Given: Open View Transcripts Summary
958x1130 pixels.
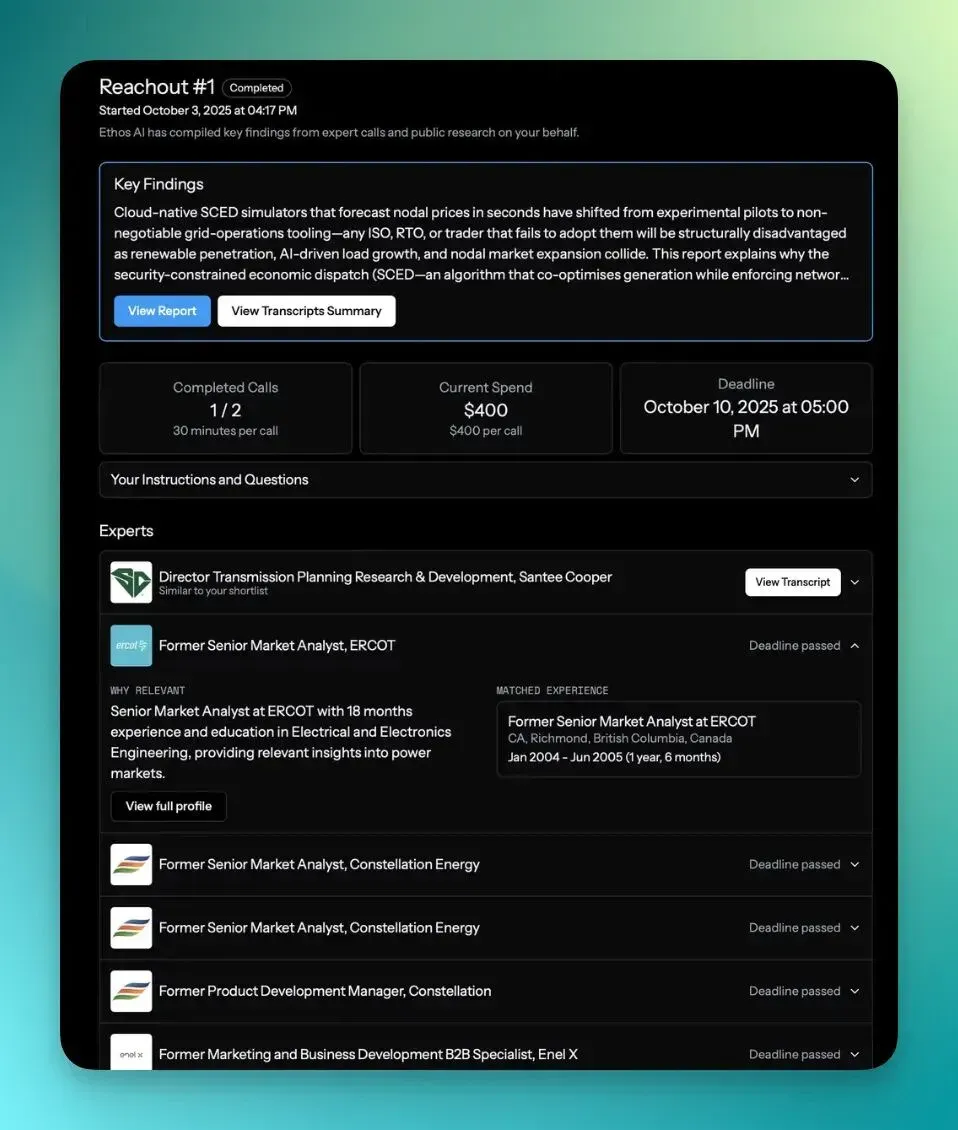Looking at the screenshot, I should 306,311.
